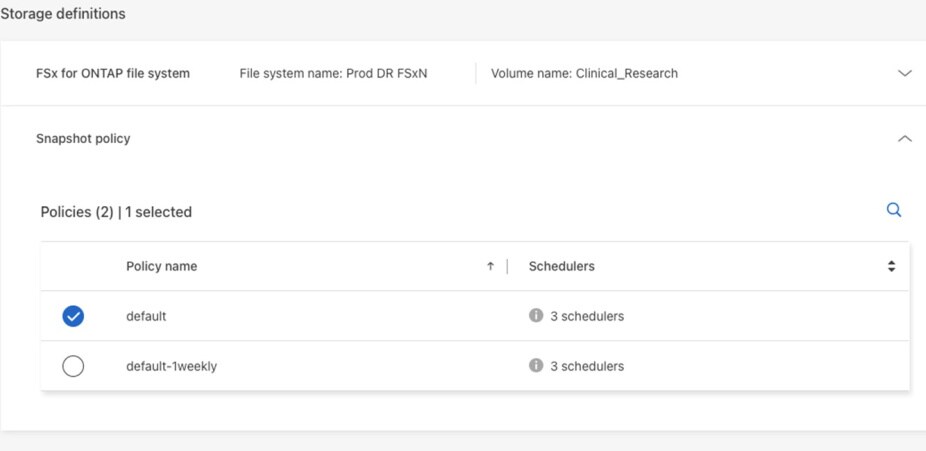Image resolution: width=926 pixels, height=451 pixels.
Task: Click the Policy name column header
Action: [x=161, y=266]
